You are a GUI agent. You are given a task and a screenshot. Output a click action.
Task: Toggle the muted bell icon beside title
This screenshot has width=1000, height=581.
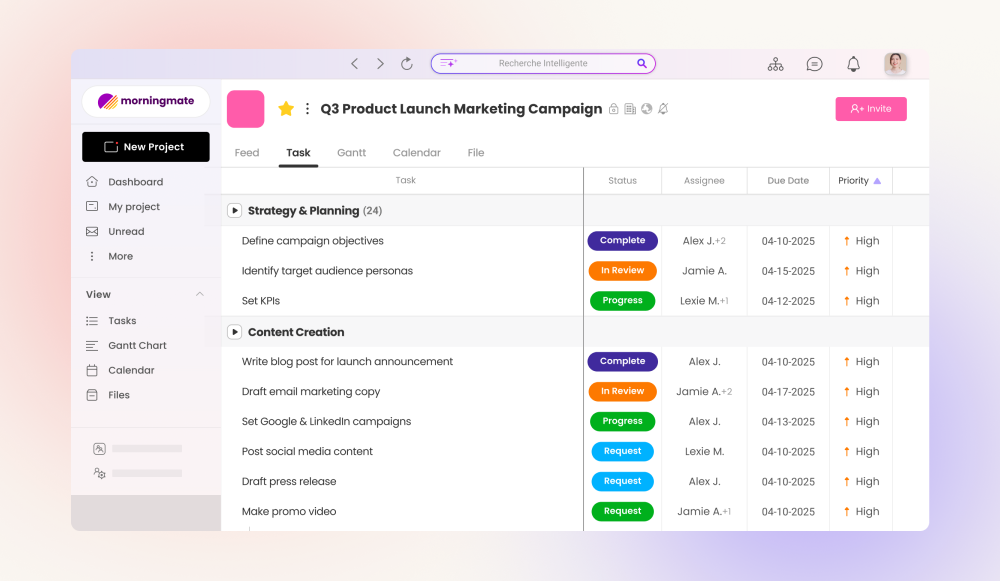(663, 109)
